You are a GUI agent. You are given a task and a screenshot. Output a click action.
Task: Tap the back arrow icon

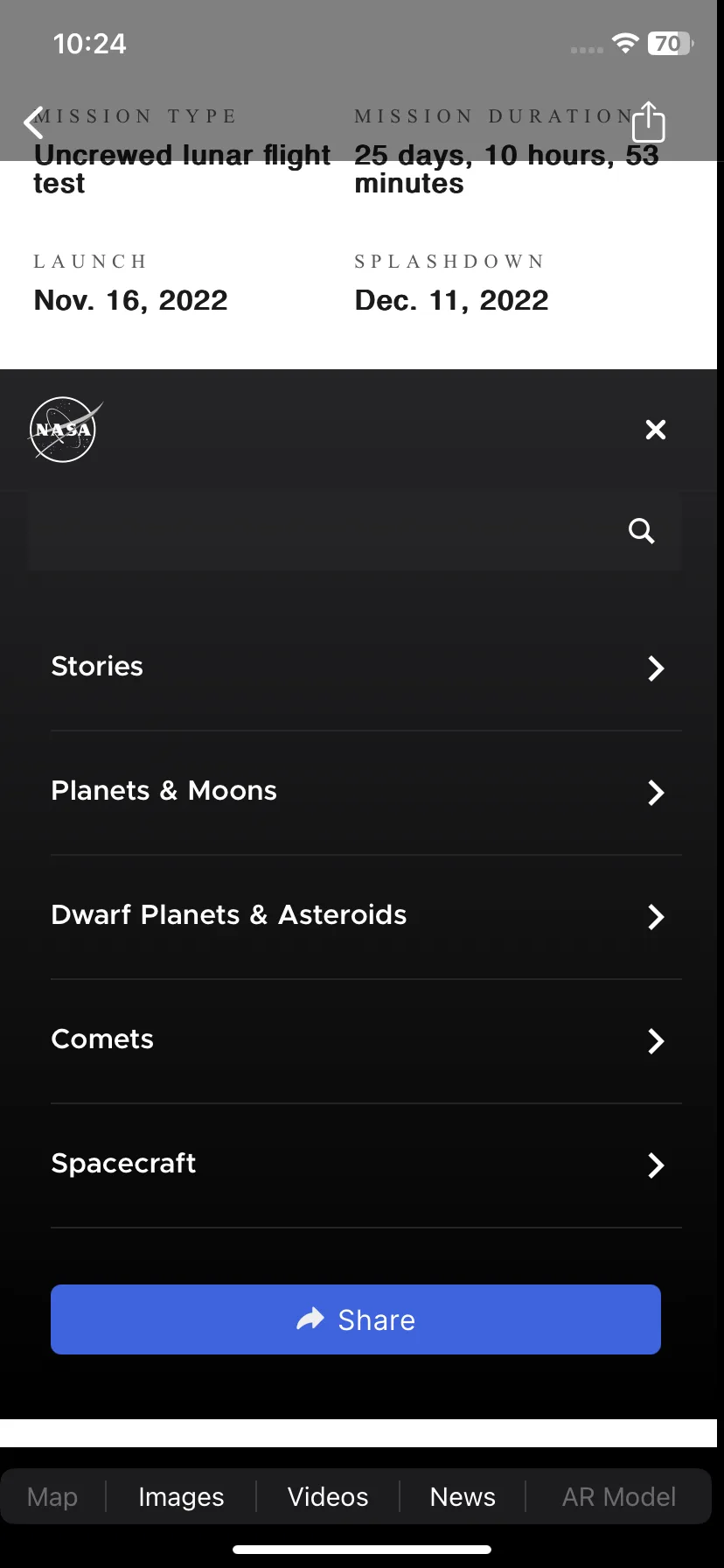pos(34,122)
